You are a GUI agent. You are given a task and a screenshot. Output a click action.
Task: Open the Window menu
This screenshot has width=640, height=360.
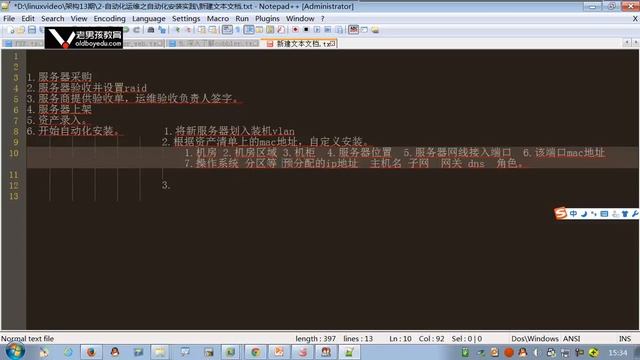(x=300, y=18)
